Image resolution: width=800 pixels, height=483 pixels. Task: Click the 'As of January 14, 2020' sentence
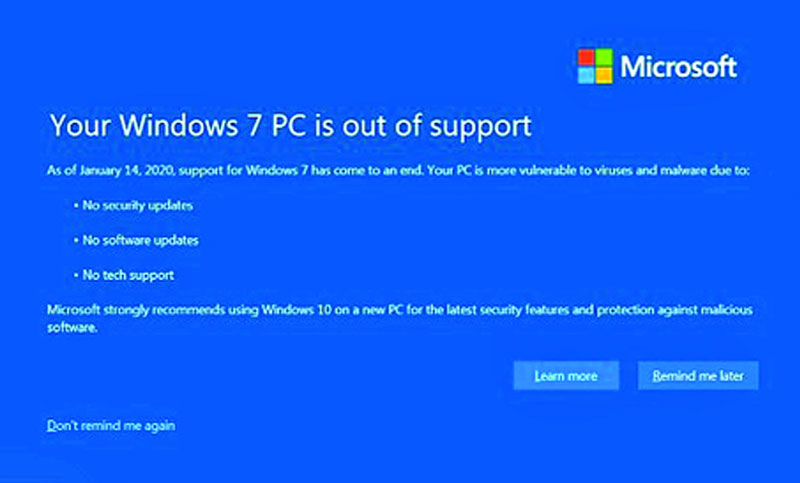(398, 170)
